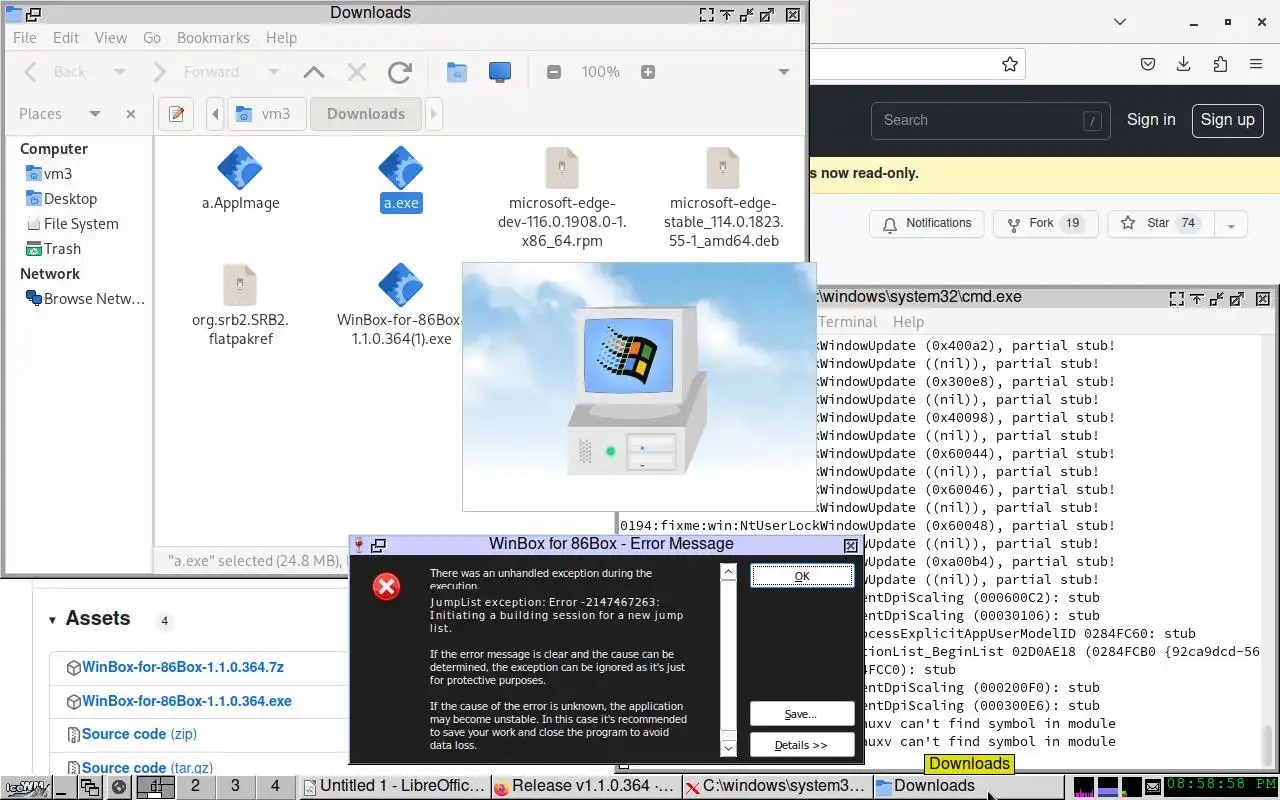Select the microsoft-edge-dev rpm package icon
The height and width of the screenshot is (800, 1280).
pos(562,168)
